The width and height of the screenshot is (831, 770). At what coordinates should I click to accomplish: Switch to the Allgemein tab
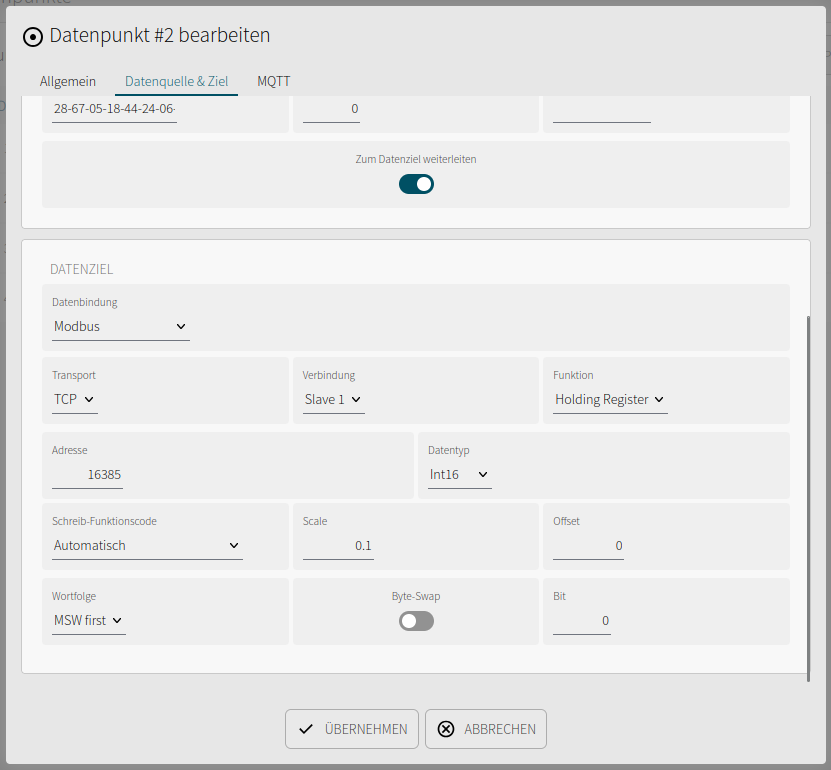coord(68,82)
